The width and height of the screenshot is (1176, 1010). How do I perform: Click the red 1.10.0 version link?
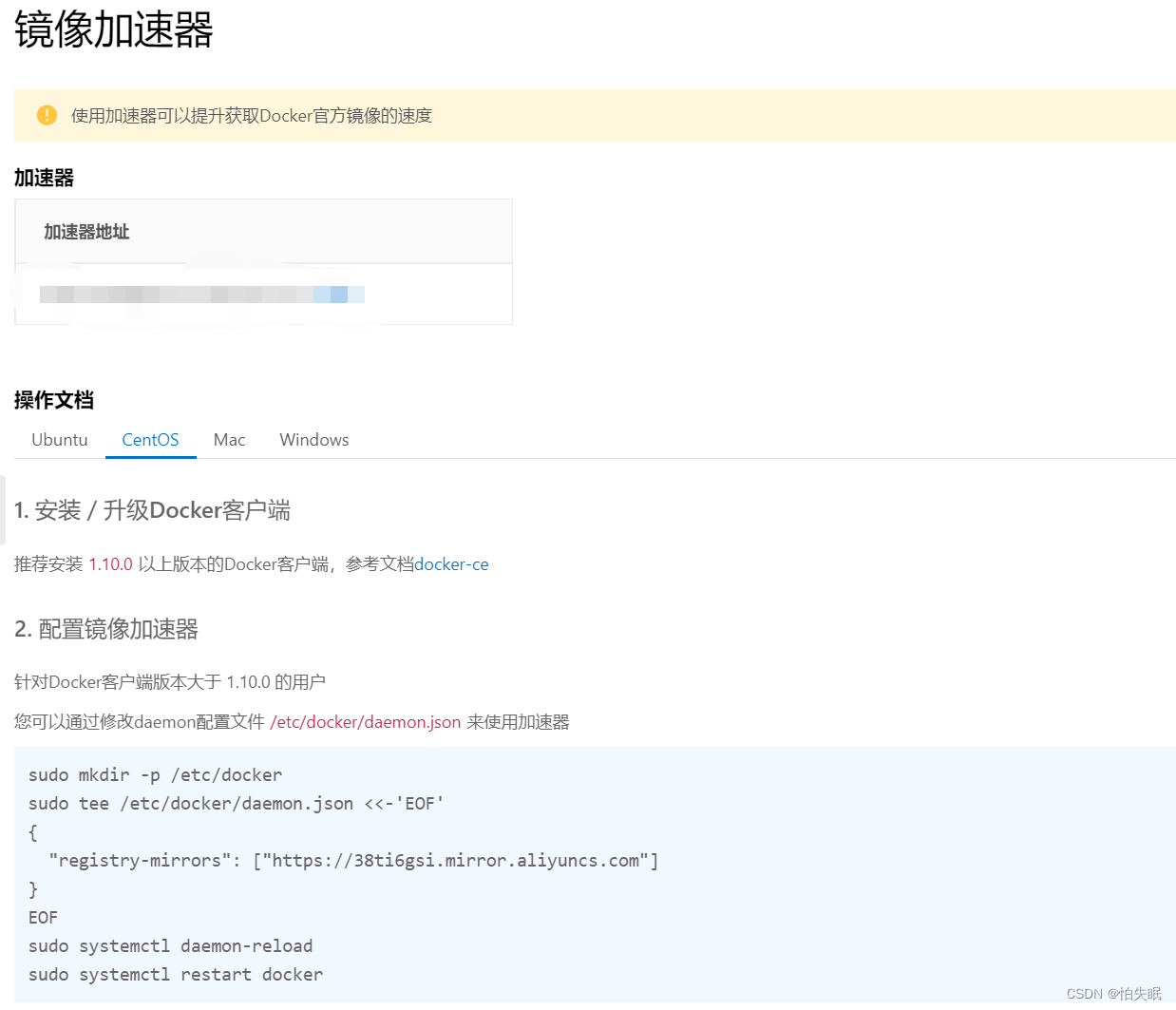pos(110,563)
